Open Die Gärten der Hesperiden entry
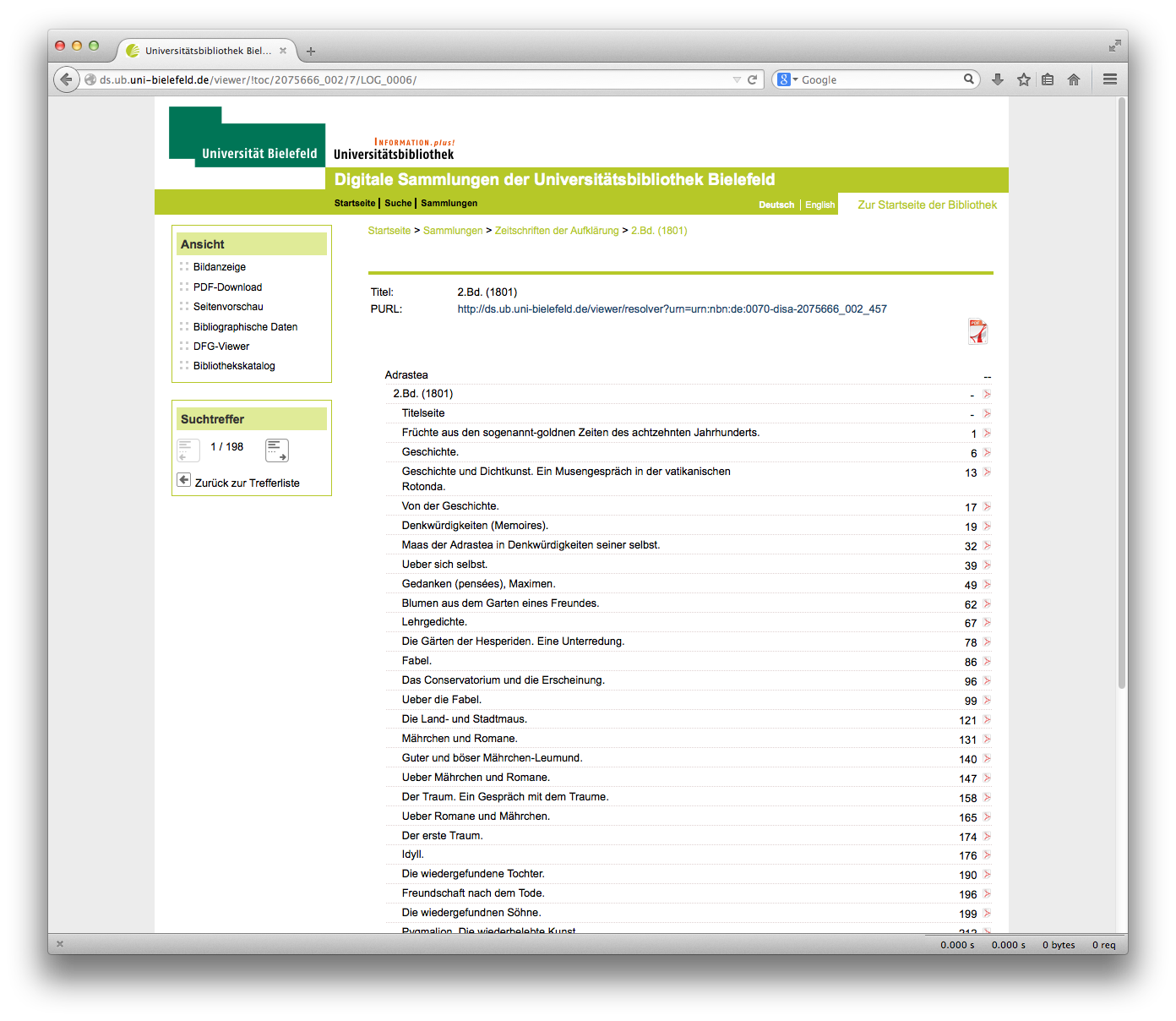The height and width of the screenshot is (1021, 1176). (513, 642)
